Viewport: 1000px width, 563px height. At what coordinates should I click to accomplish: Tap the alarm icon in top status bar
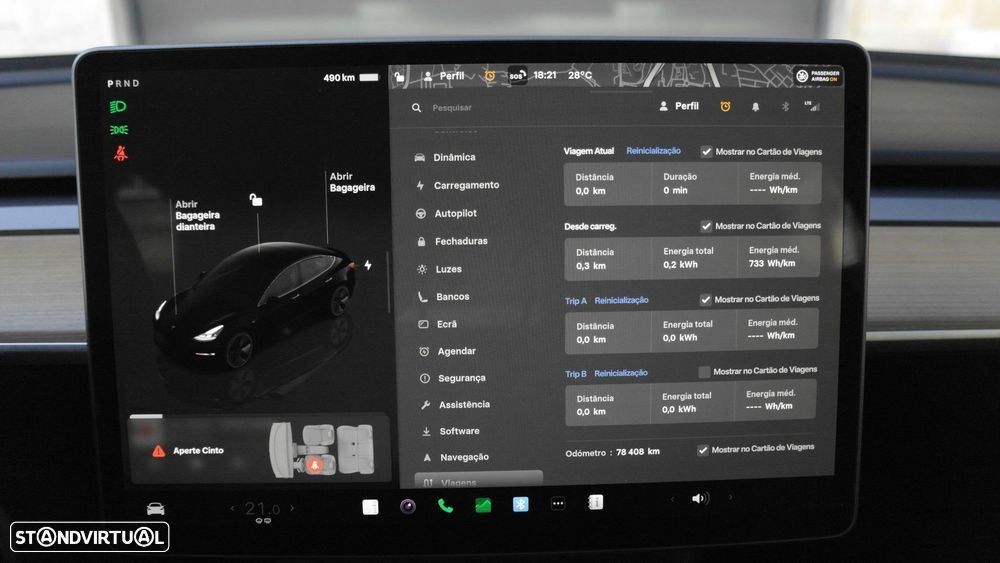490,76
